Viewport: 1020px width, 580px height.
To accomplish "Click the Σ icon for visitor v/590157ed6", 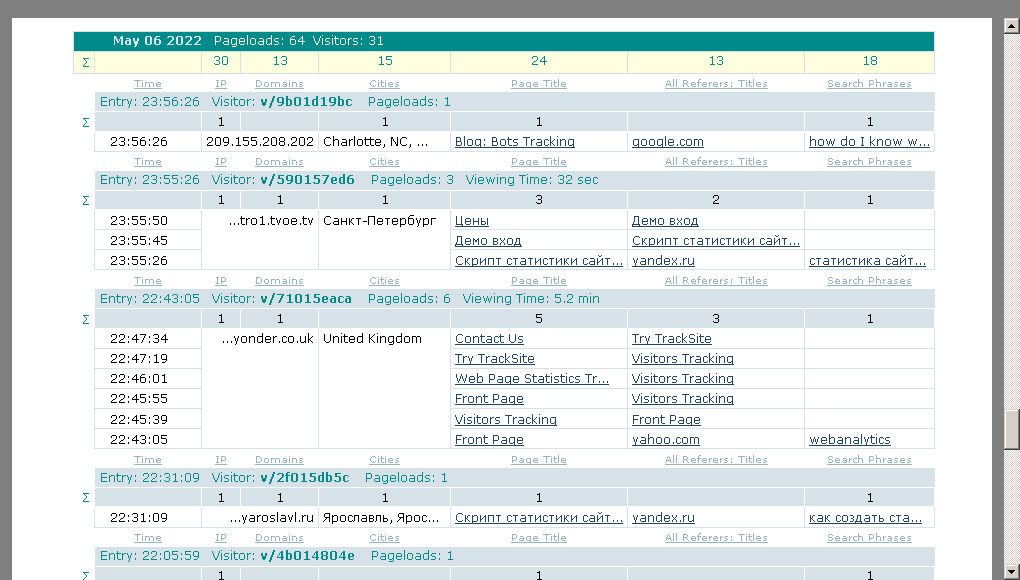I will [x=85, y=200].
